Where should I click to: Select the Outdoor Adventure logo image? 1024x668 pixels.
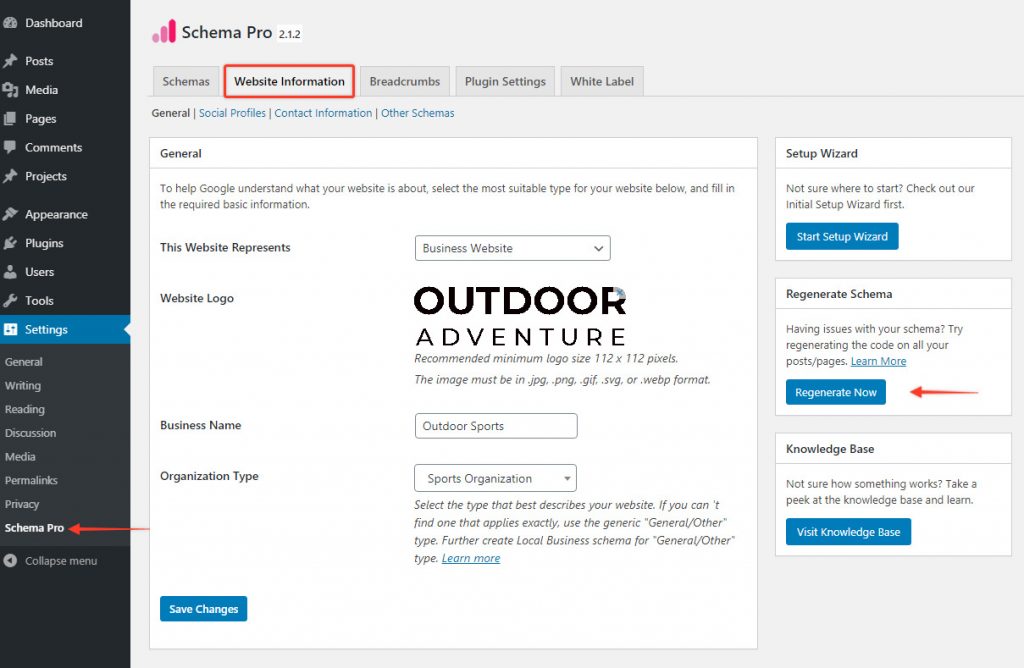(x=520, y=315)
